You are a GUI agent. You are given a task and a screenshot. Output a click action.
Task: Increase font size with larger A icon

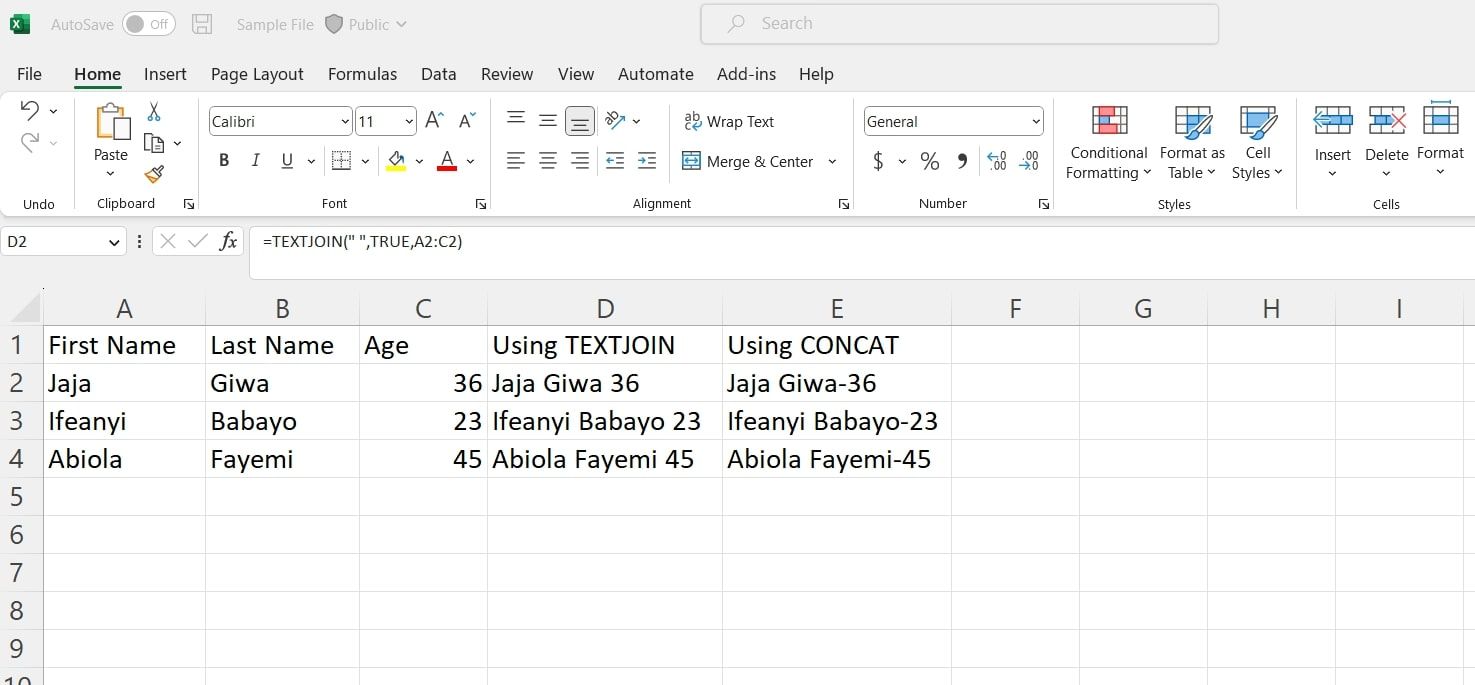click(434, 121)
